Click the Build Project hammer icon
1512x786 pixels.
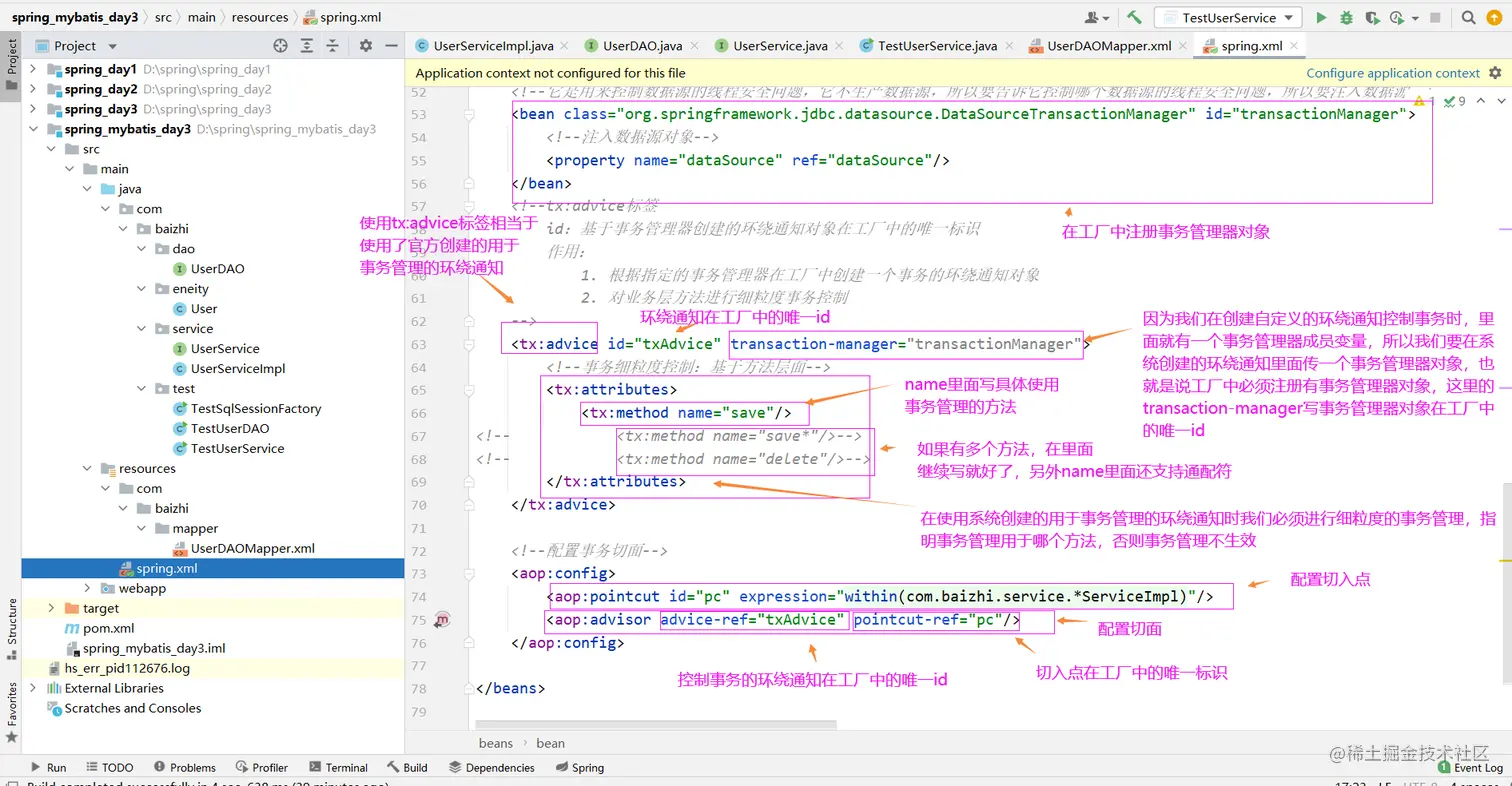pos(1134,18)
